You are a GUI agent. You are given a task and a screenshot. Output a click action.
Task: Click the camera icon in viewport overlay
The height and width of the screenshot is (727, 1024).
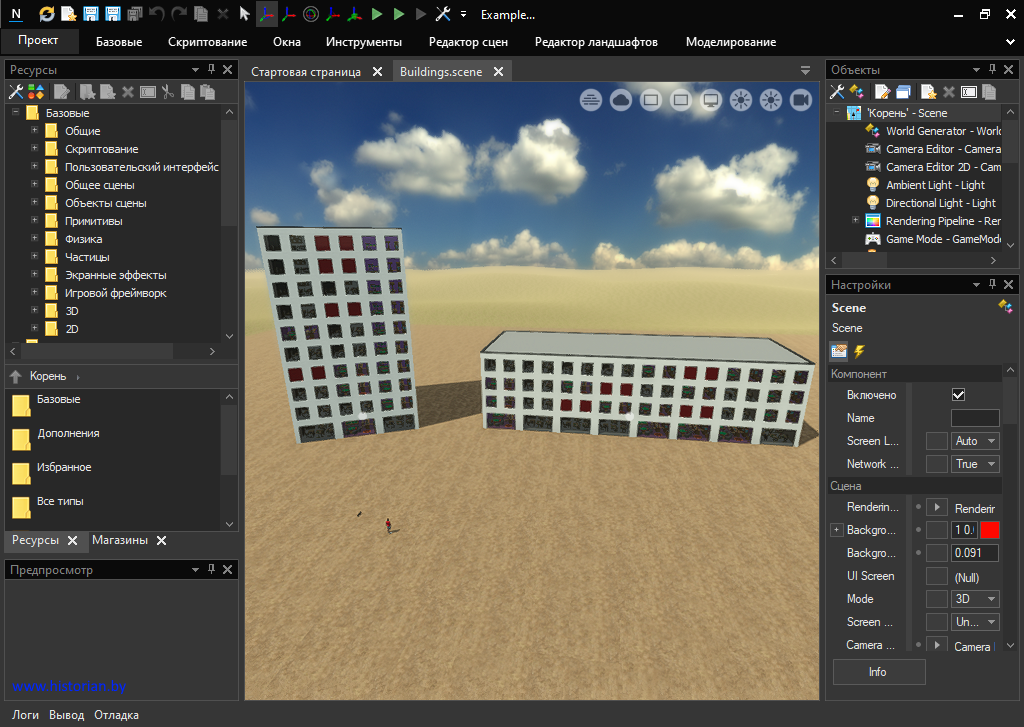point(801,100)
